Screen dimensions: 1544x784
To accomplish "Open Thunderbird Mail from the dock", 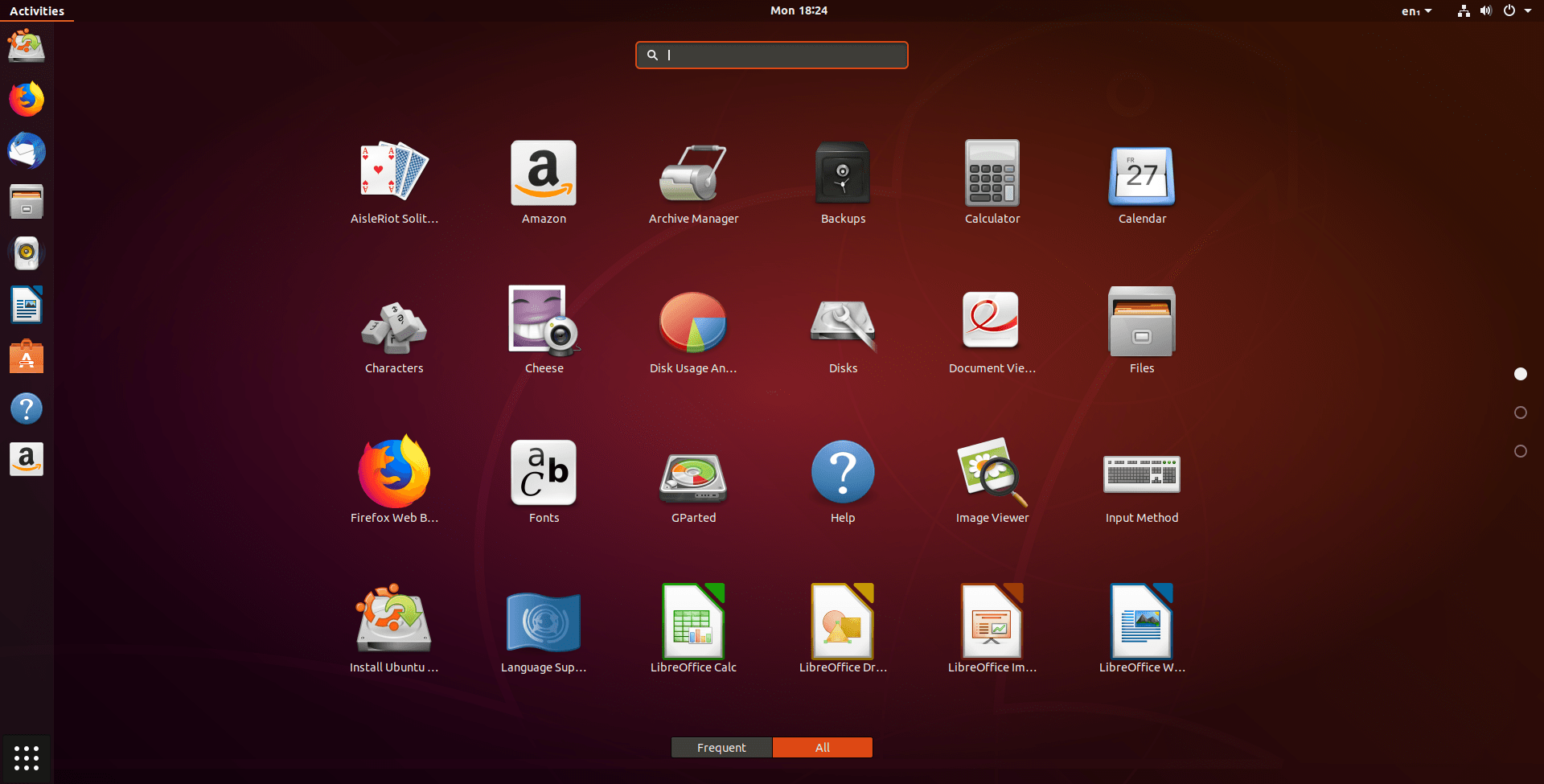I will (27, 150).
